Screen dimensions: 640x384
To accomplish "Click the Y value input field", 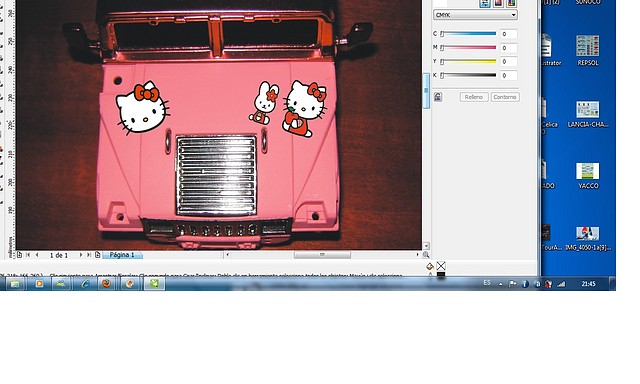I will (509, 62).
